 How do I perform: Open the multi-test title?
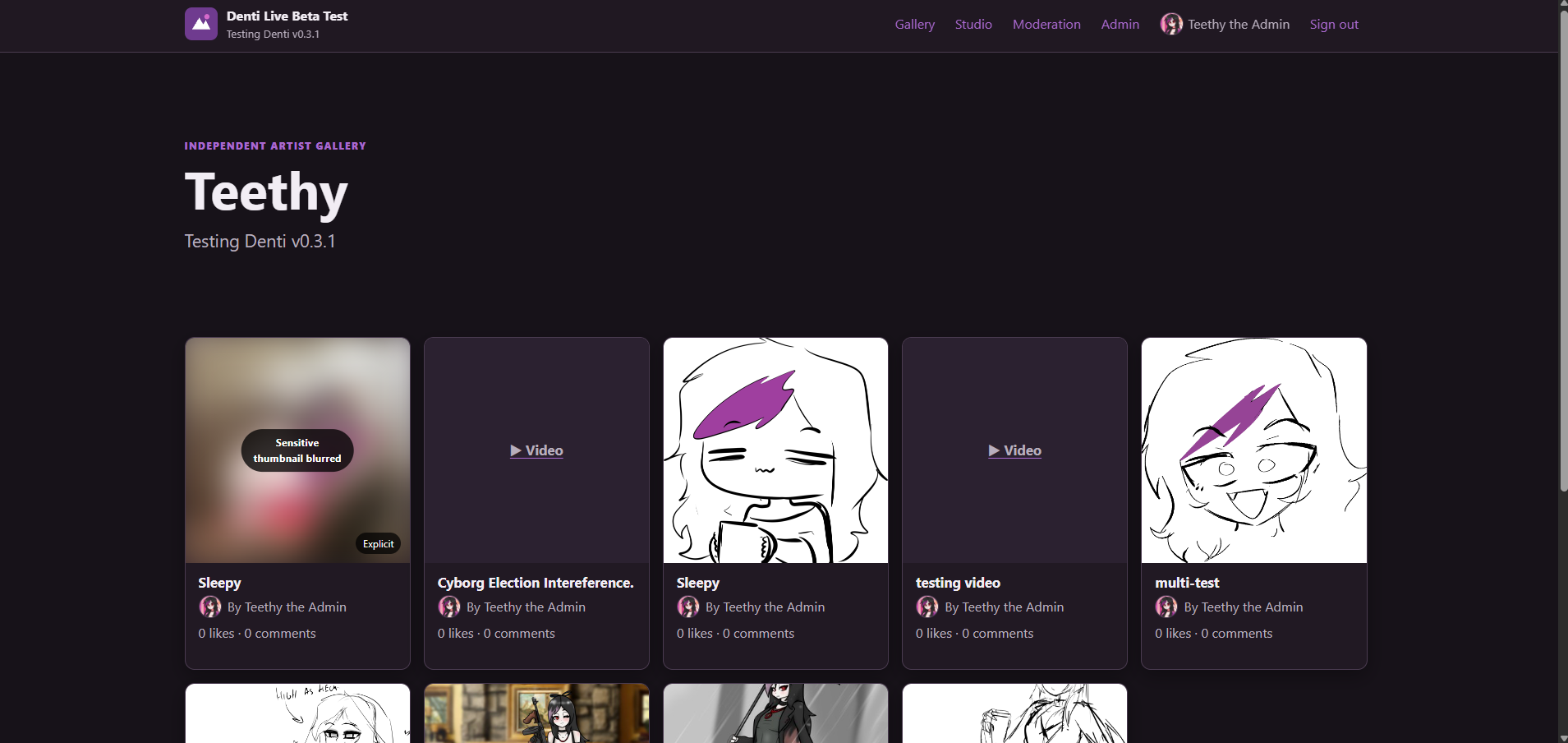(1187, 583)
